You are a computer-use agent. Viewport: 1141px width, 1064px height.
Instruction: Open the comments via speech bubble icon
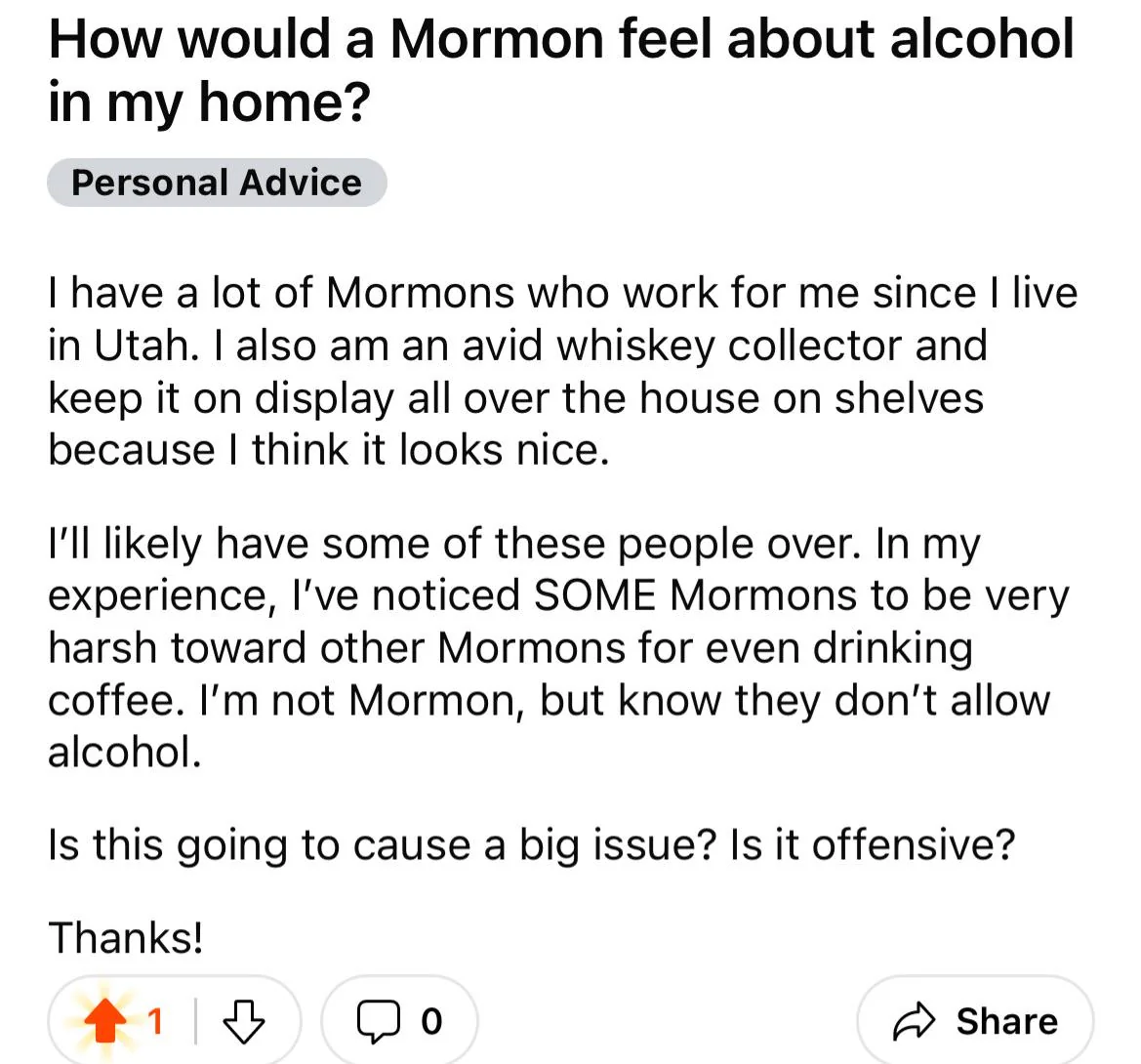(x=382, y=1021)
